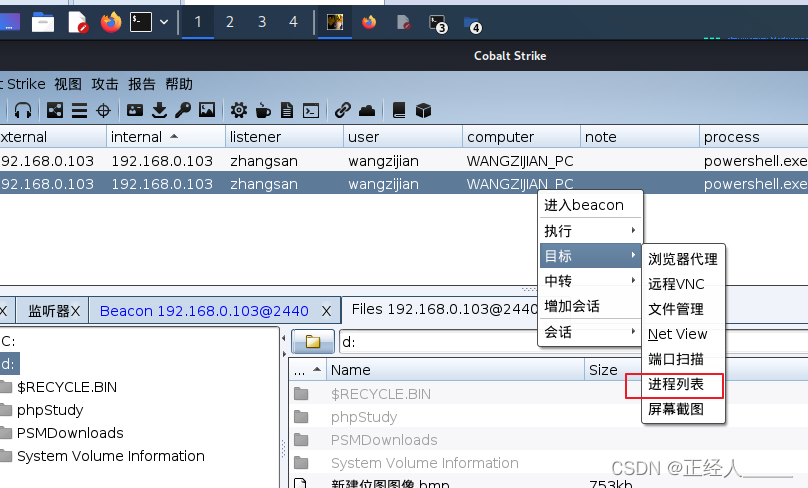Click the cloud manage sites icon
808x488 pixels.
click(367, 110)
